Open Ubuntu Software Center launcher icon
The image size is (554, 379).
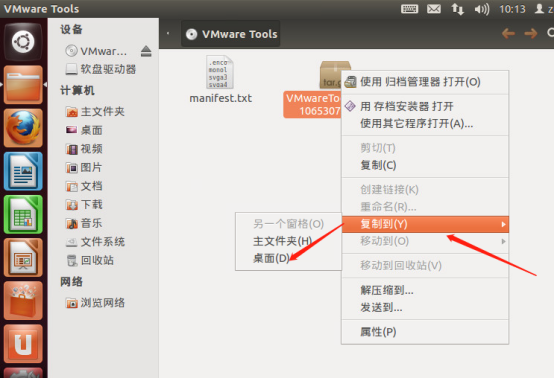click(x=23, y=301)
